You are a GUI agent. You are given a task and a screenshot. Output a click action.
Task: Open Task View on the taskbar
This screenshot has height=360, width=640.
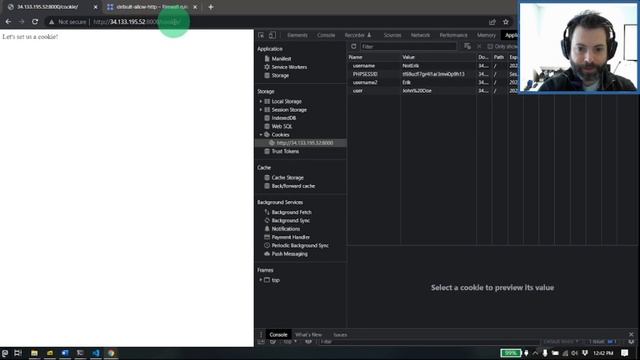(x=18, y=353)
